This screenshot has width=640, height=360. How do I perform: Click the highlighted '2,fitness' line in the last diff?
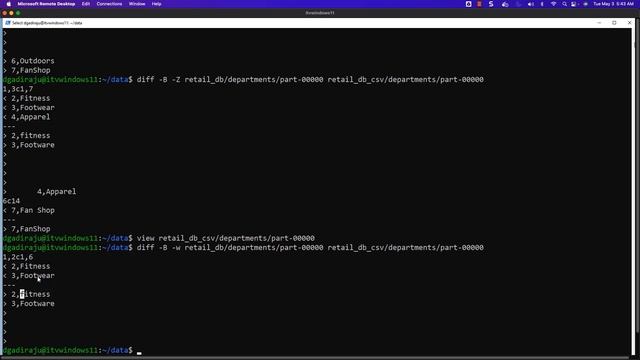[x=27, y=294]
